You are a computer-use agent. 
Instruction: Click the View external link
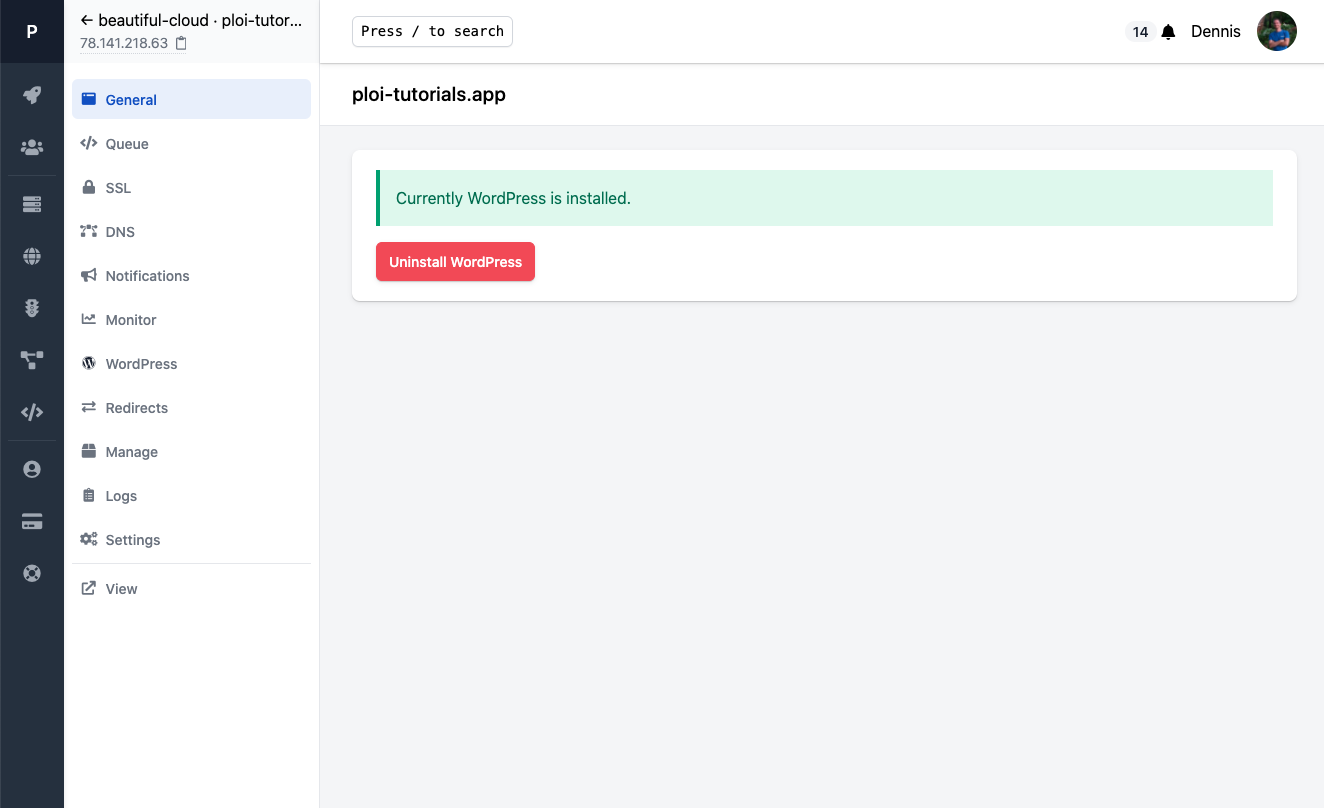tap(191, 588)
